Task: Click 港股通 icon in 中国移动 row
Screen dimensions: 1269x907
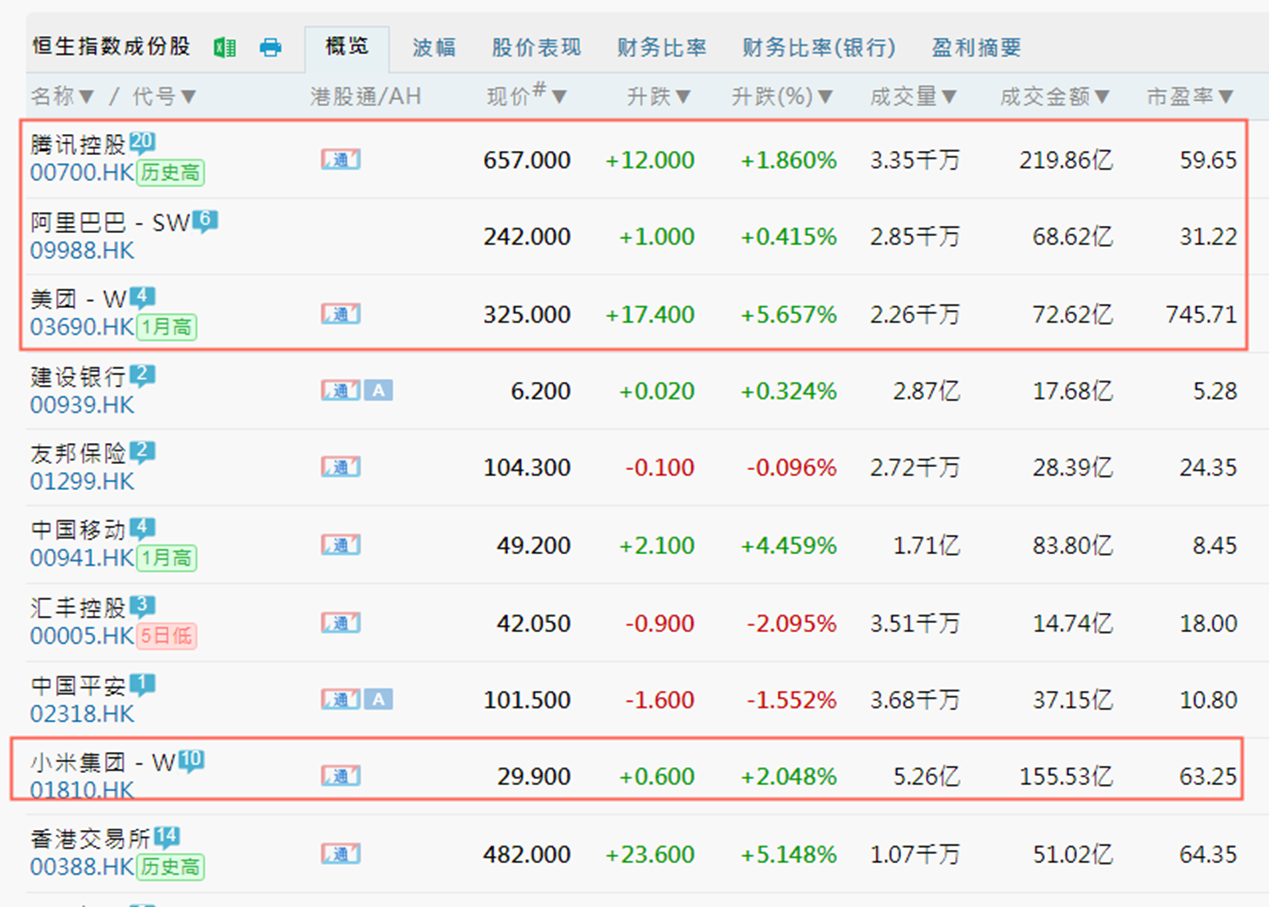Action: click(341, 545)
